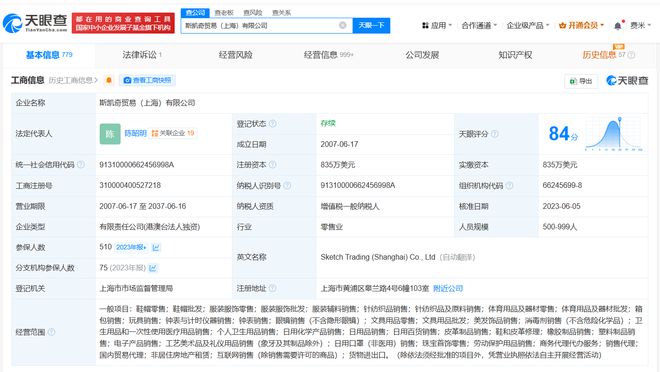Click English name Sketch Trading (Shanghai) Co., Ltd
Screen dimensions: 660x372
click(378, 257)
